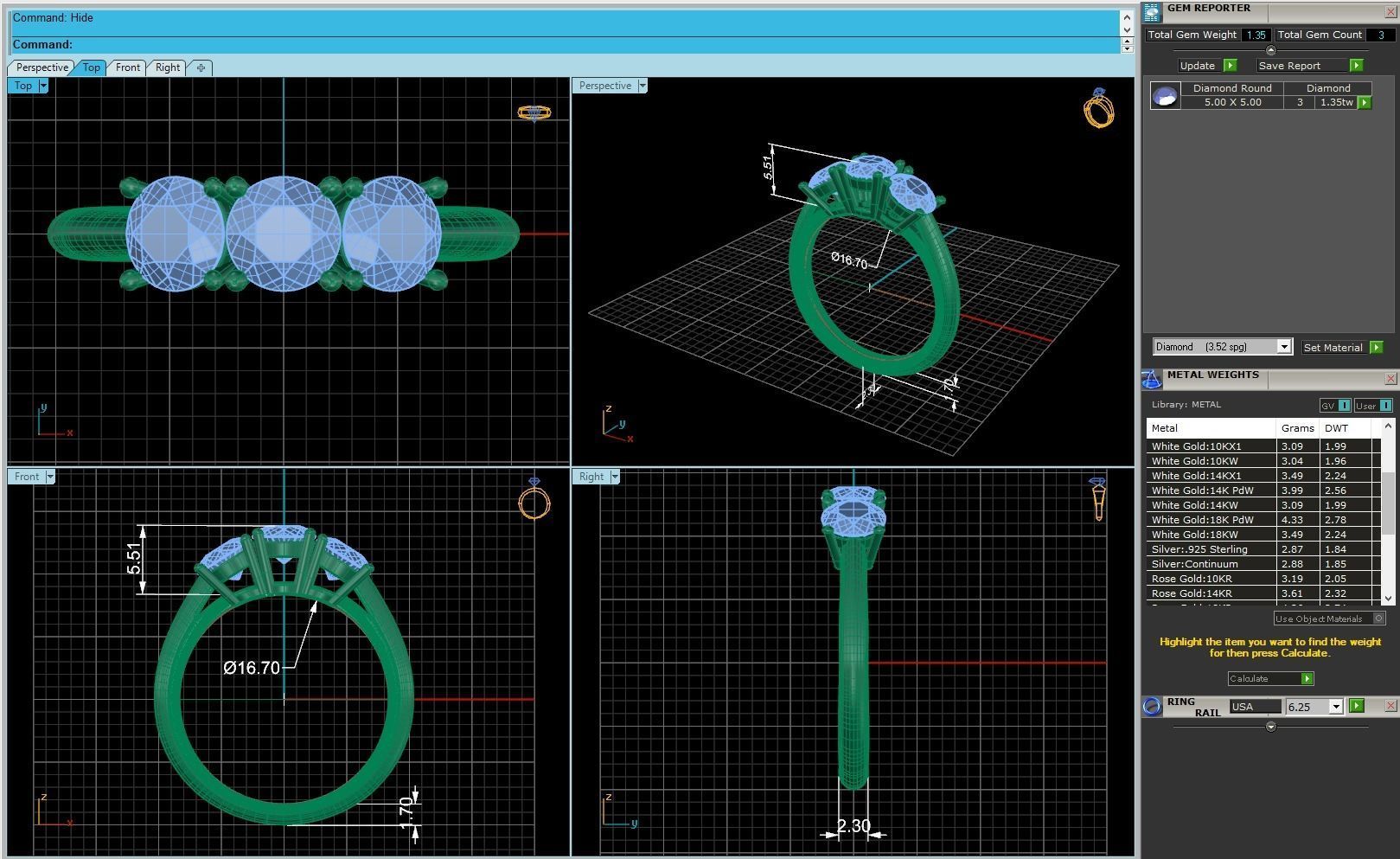Select White Gold:10KX1 row
This screenshot has width=1400, height=859.
coord(1263,446)
